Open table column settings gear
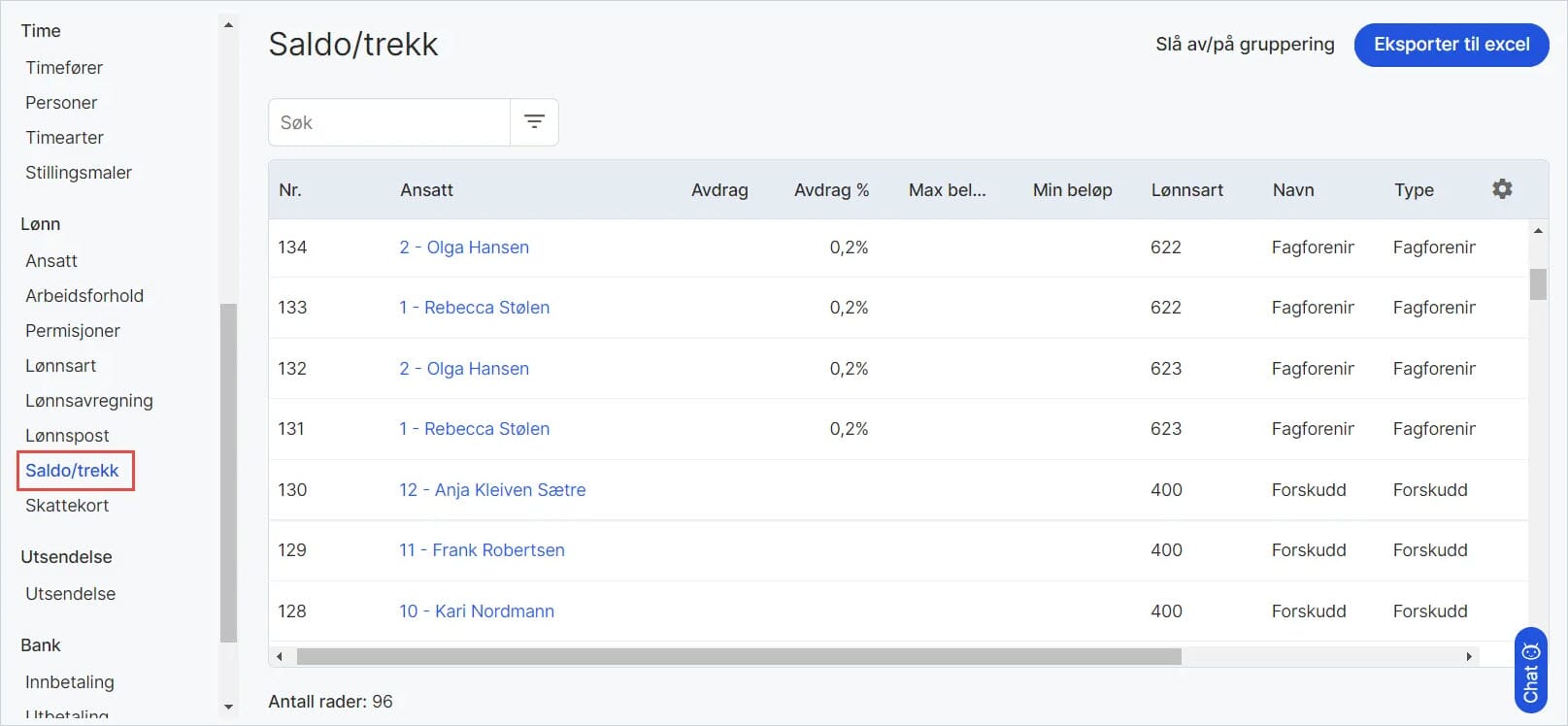This screenshot has height=726, width=1568. click(1502, 189)
